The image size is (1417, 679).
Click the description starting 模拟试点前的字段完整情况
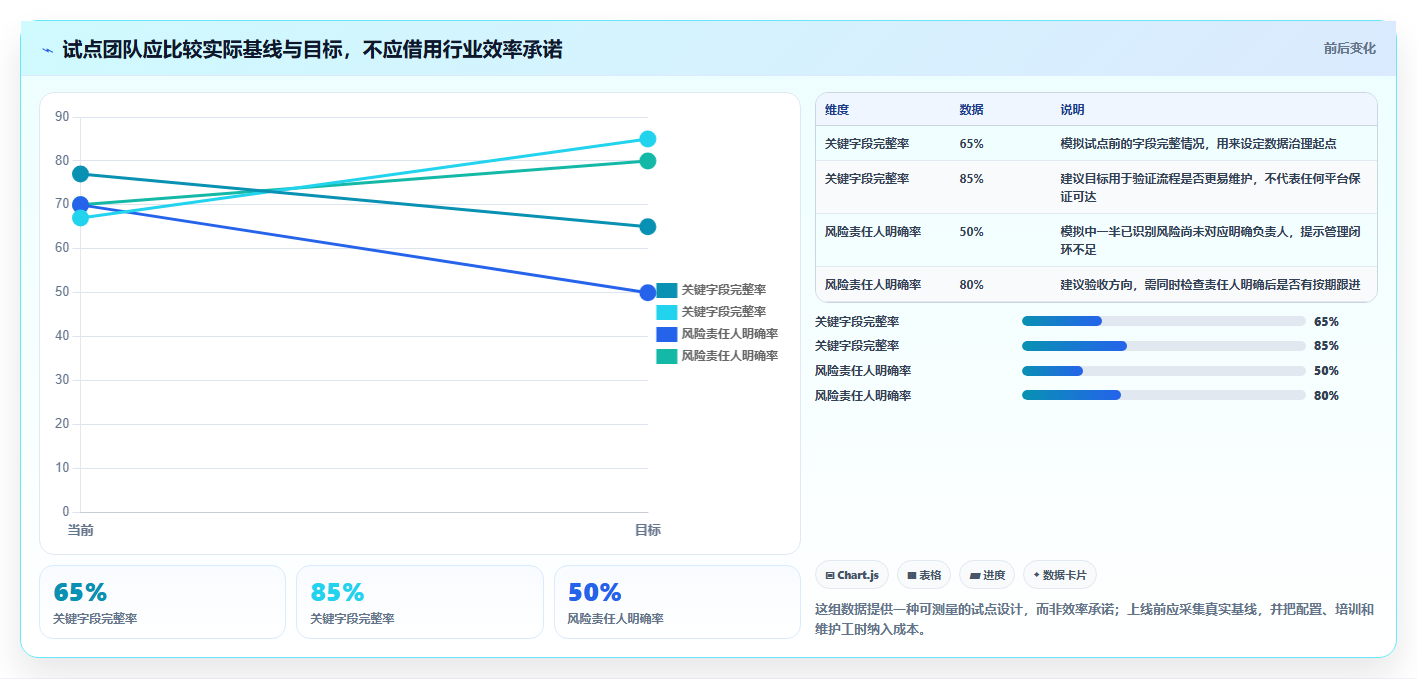1198,144
